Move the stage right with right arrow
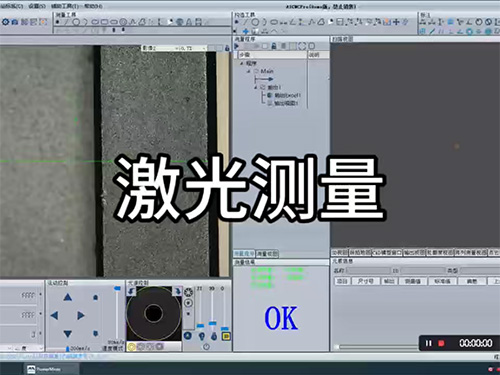Image resolution: width=500 pixels, height=375 pixels. point(81,315)
